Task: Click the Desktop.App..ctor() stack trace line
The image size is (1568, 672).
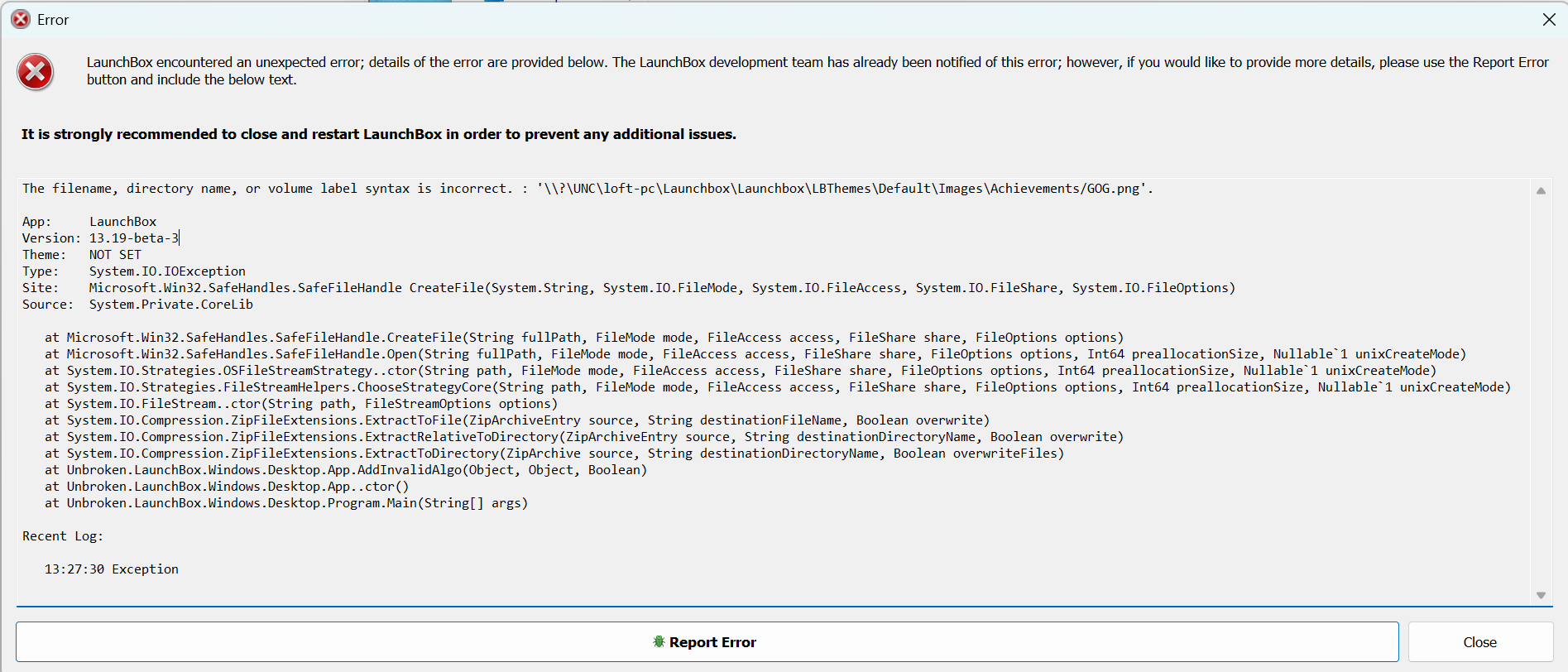Action: (227, 487)
